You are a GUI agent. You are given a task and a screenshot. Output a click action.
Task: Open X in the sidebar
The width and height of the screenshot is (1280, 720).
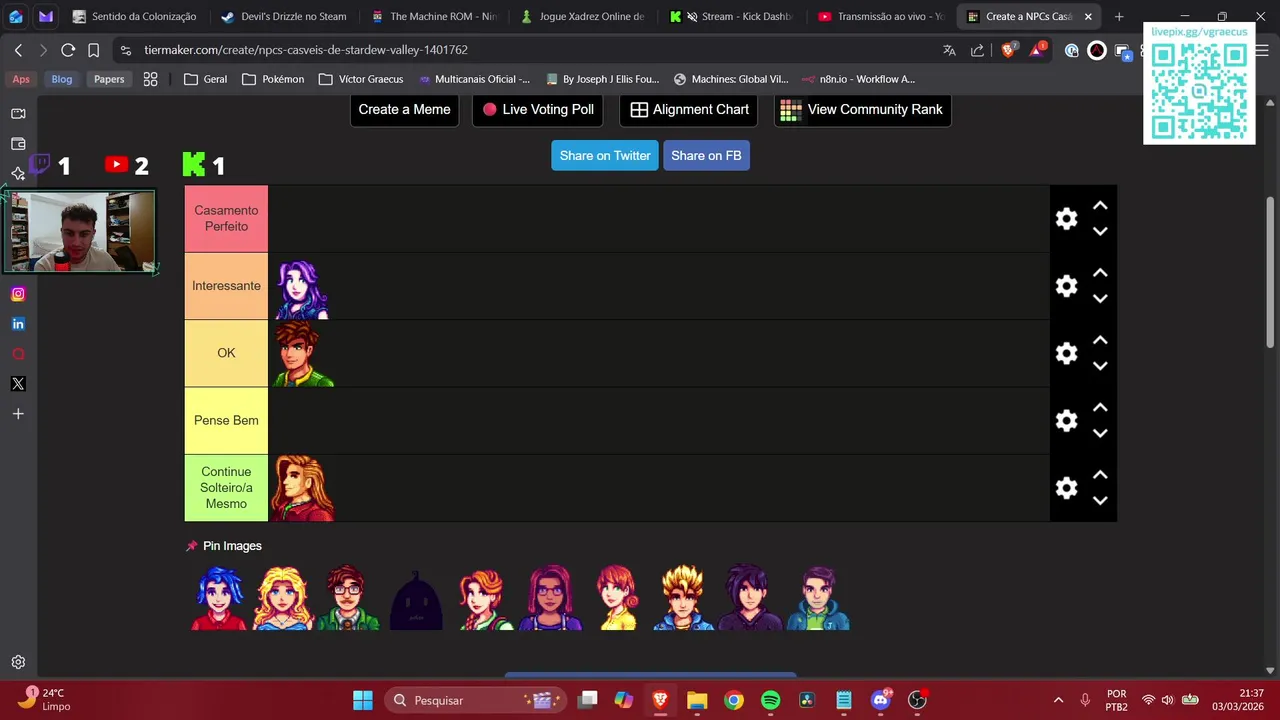(18, 384)
